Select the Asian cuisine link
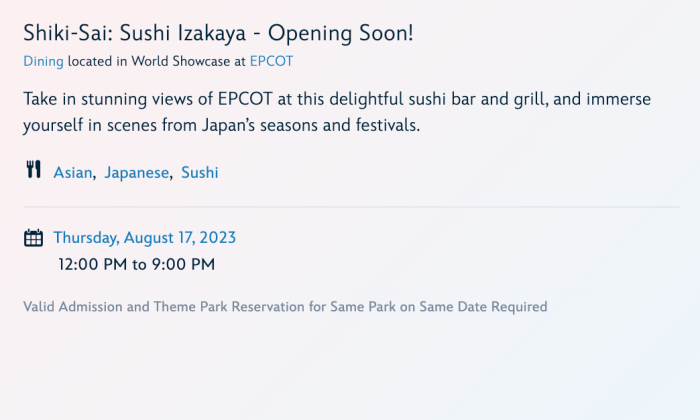Viewport: 700px width, 420px height. (x=73, y=173)
